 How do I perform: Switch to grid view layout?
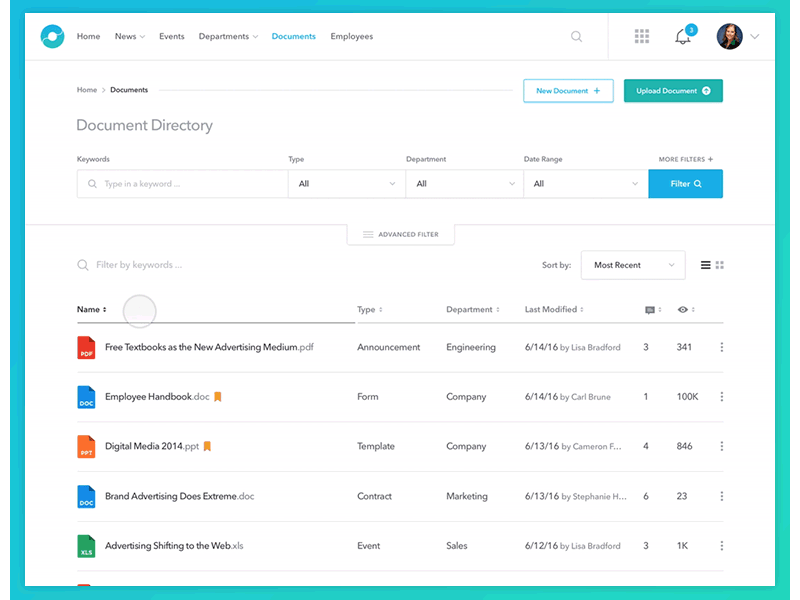pos(720,265)
